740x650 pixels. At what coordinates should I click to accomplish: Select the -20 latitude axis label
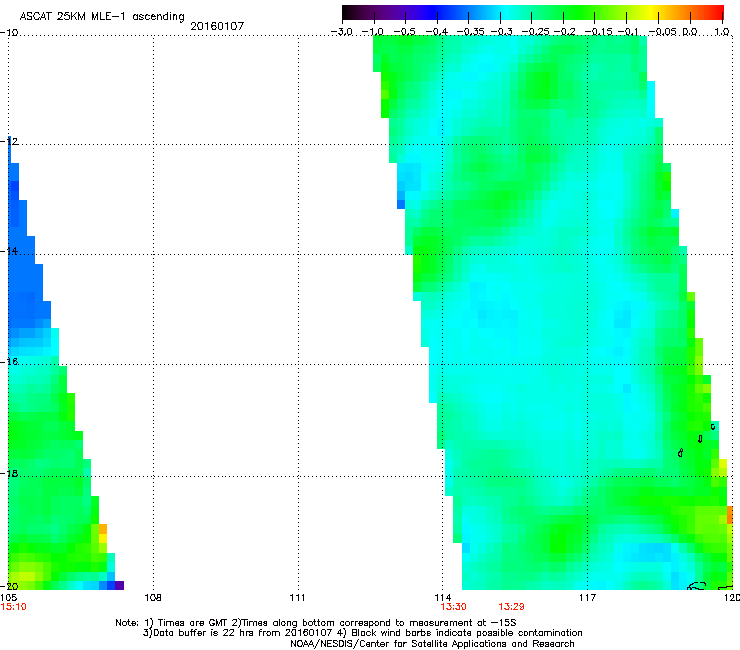pyautogui.click(x=9, y=586)
